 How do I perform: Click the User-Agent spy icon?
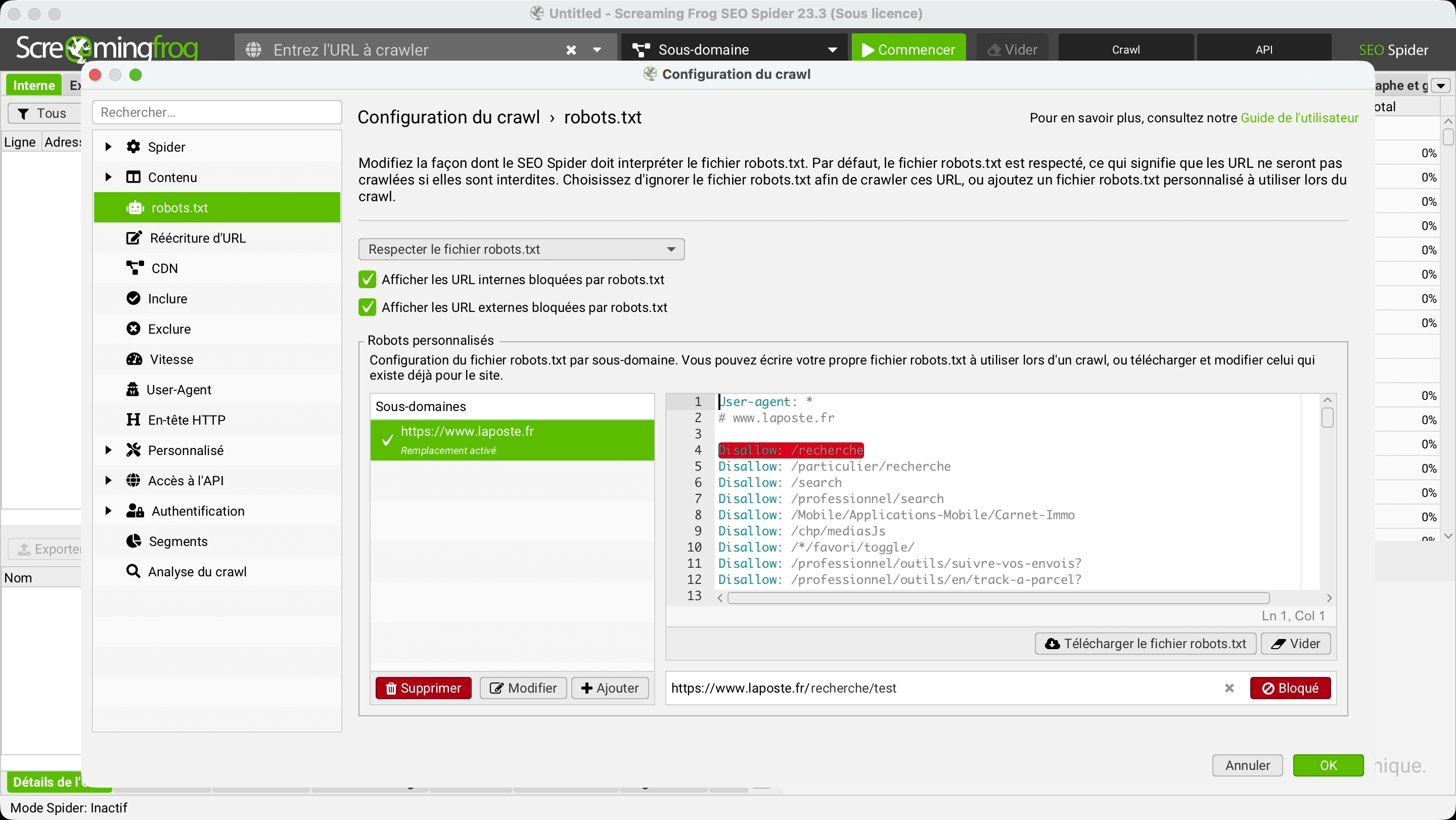click(x=133, y=389)
